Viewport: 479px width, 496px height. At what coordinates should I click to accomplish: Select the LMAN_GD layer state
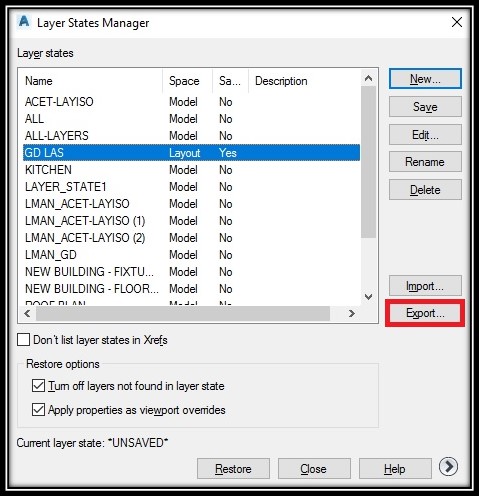coord(191,255)
